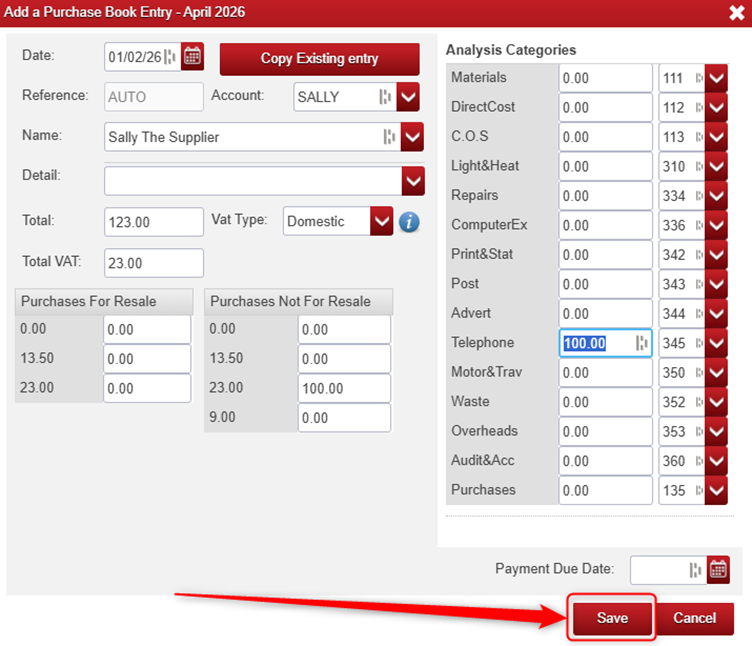
Task: Click the DirectCost amount field
Action: [x=606, y=107]
